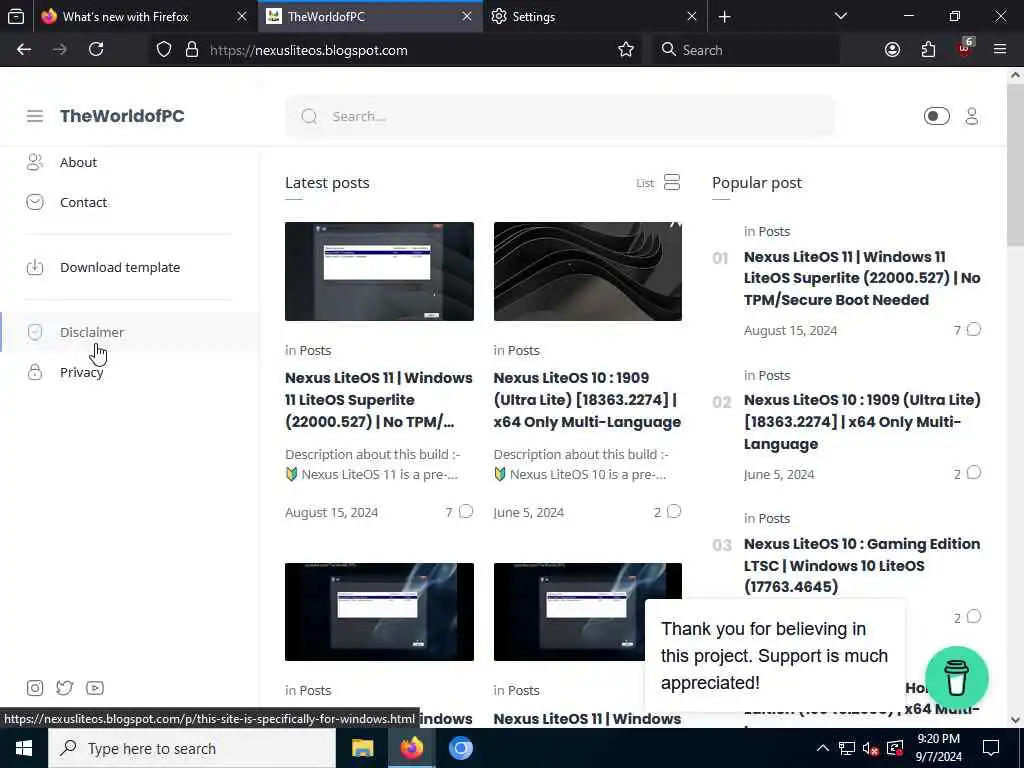
Task: Open the Twitter social icon
Action: pyautogui.click(x=65, y=688)
